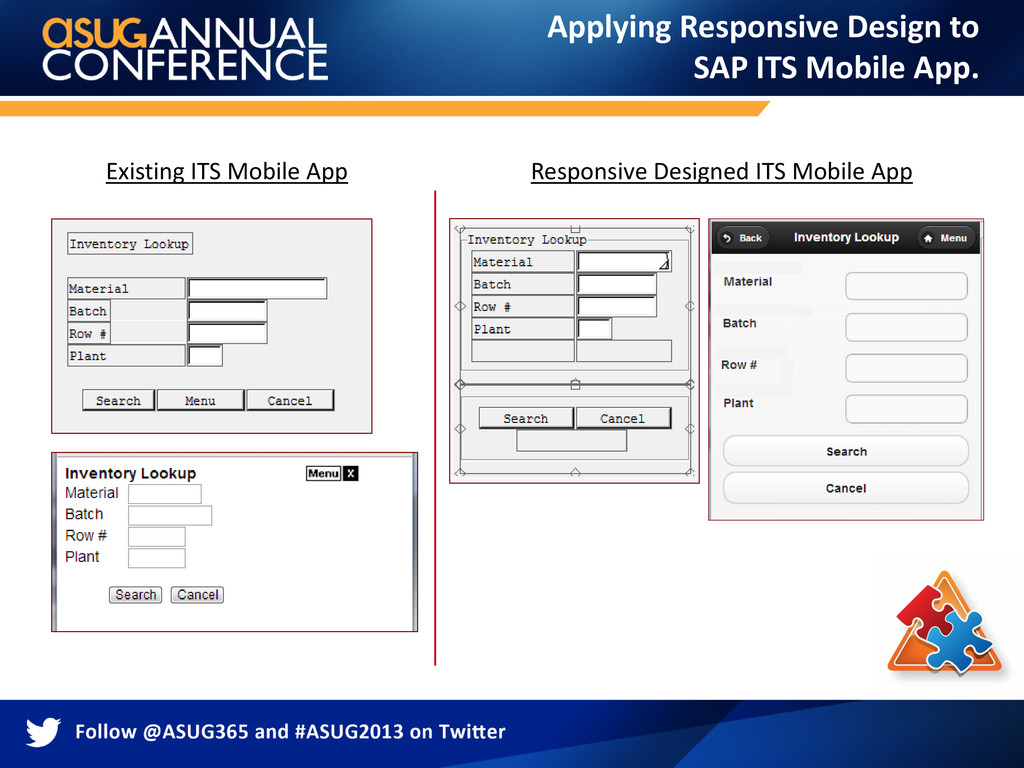Click Row # field in layout designer view
This screenshot has width=1024, height=768.
pos(616,306)
